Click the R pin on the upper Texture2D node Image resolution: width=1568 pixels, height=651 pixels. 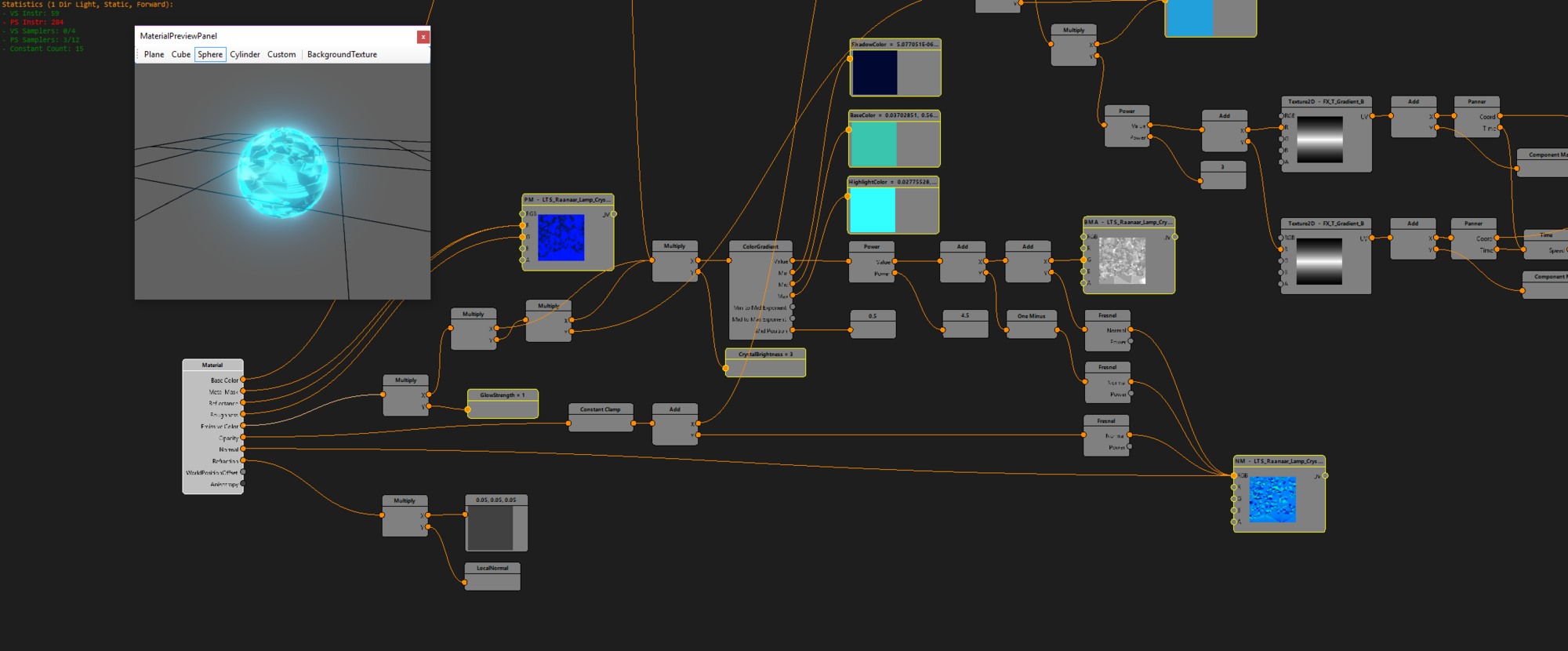click(1282, 127)
